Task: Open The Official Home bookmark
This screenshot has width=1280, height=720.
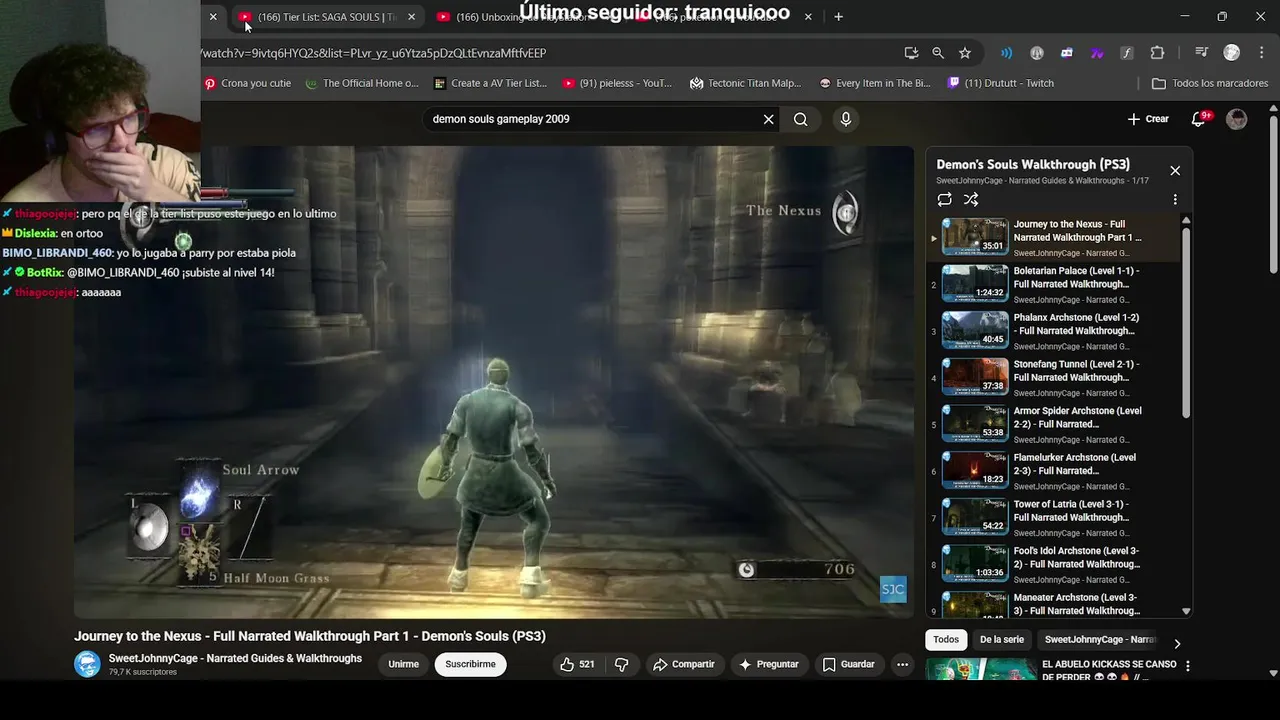Action: 362,83
